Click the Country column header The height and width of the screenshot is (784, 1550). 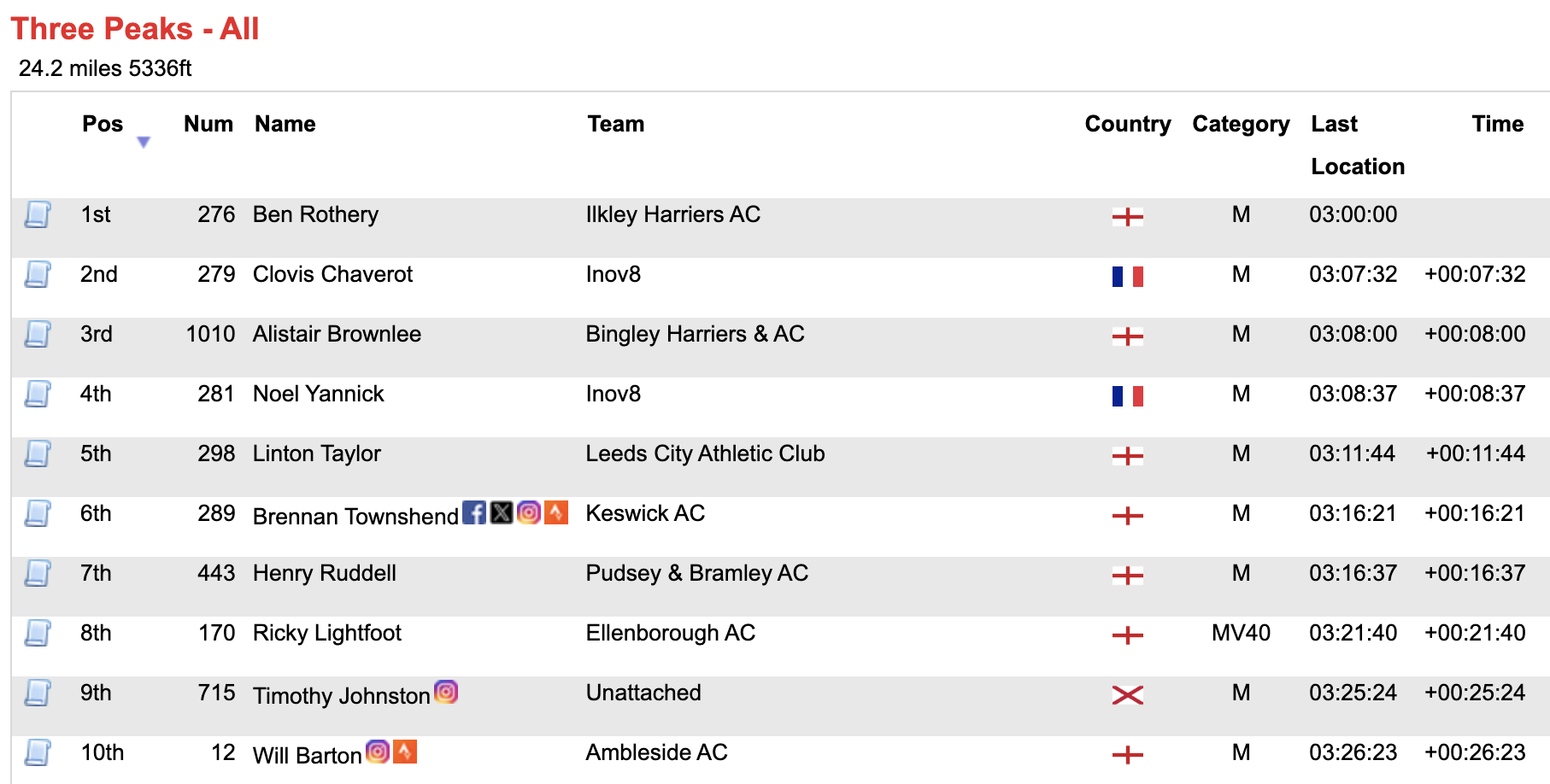click(1127, 124)
